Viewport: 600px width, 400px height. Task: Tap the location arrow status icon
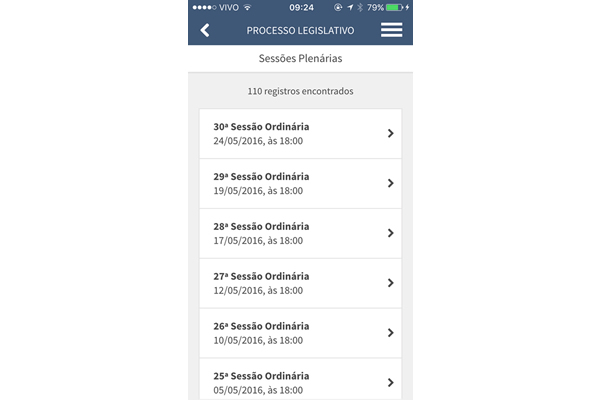(x=350, y=7)
